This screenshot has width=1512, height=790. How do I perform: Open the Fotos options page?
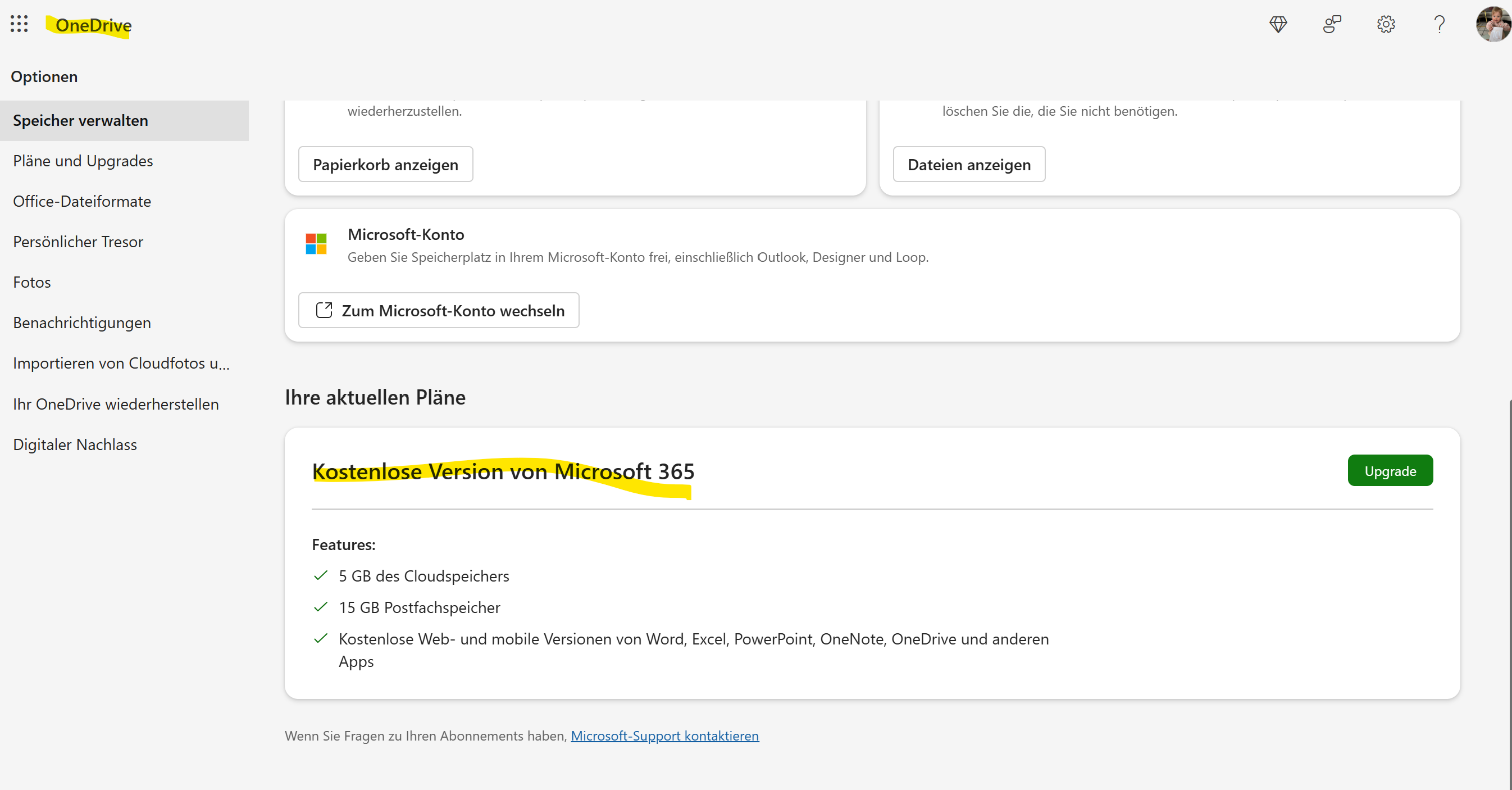pos(125,283)
